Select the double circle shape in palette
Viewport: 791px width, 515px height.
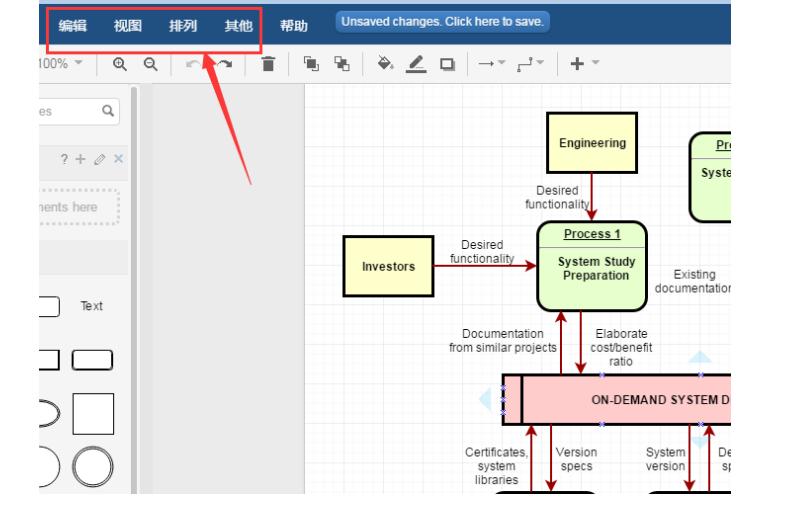click(93, 467)
